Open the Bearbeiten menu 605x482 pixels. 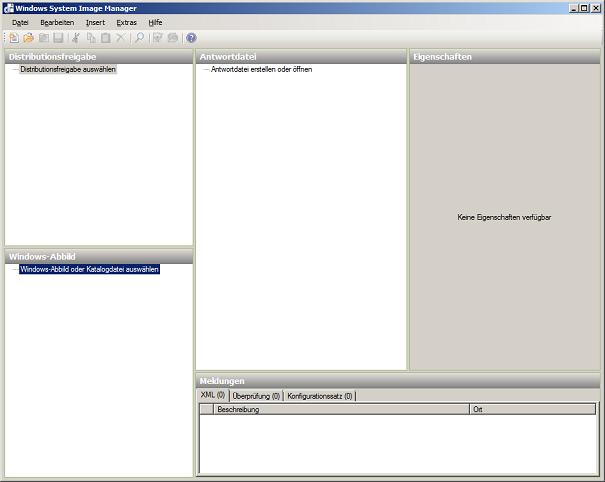(x=57, y=23)
